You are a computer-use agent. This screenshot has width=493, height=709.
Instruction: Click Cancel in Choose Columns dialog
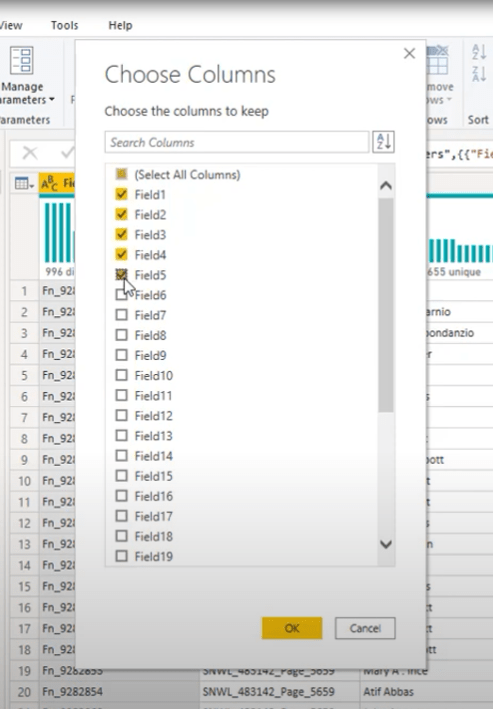pos(365,628)
